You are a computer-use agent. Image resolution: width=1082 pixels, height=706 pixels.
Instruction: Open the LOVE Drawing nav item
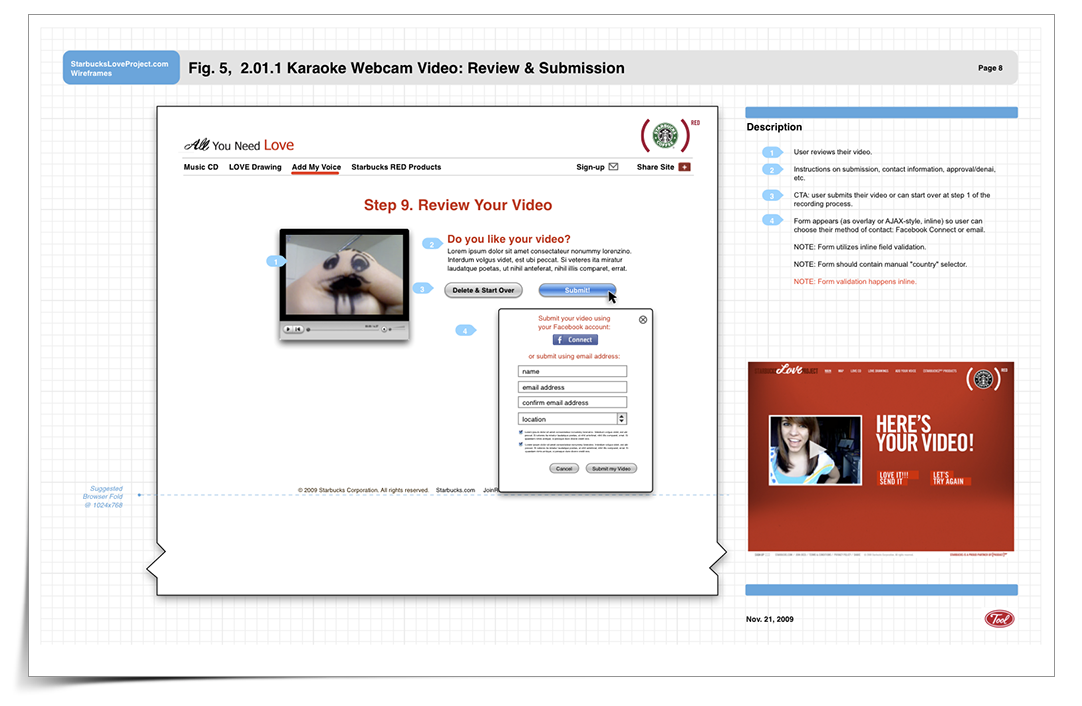click(x=255, y=166)
